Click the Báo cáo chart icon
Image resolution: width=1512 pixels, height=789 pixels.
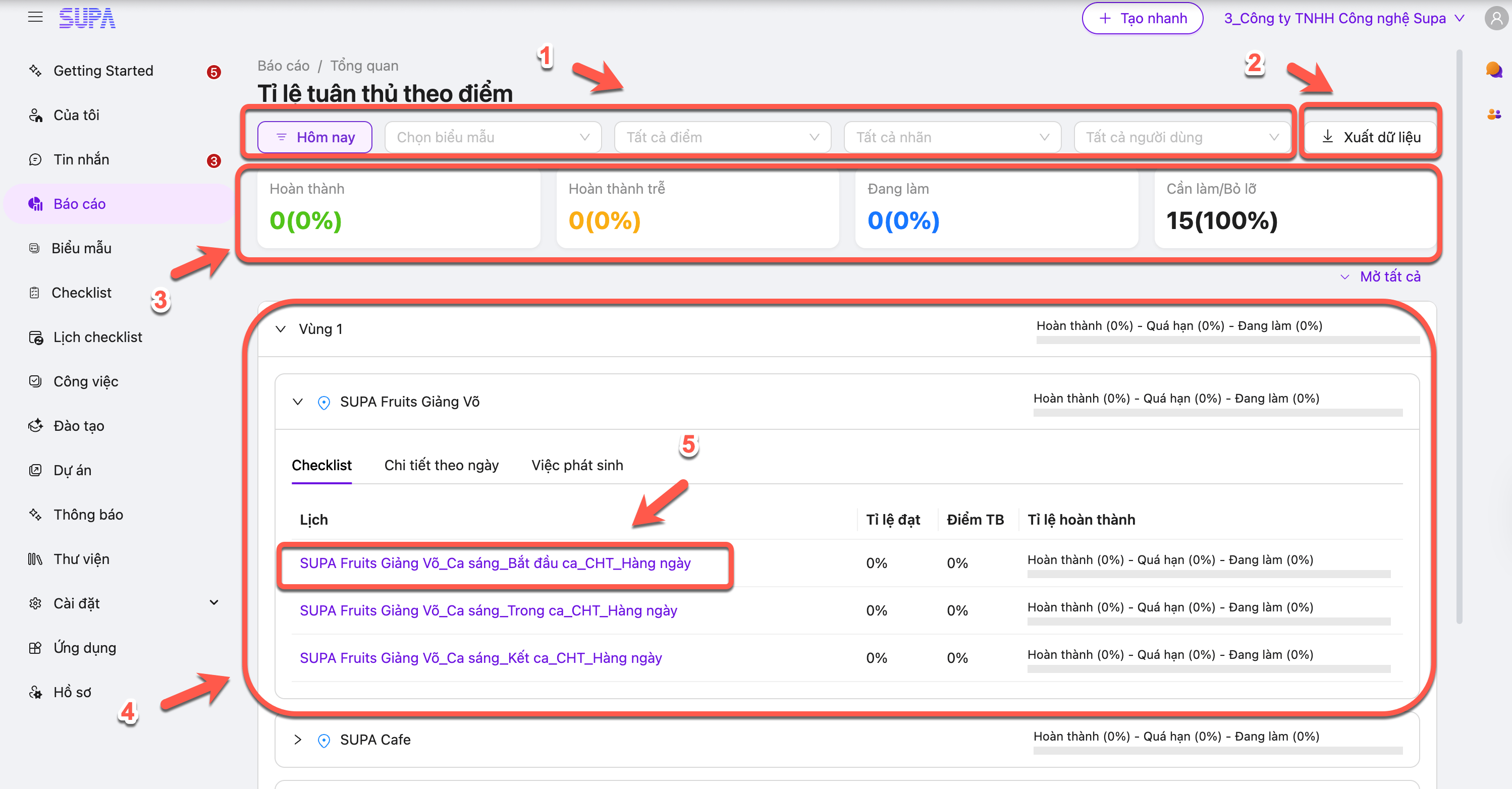(x=35, y=204)
